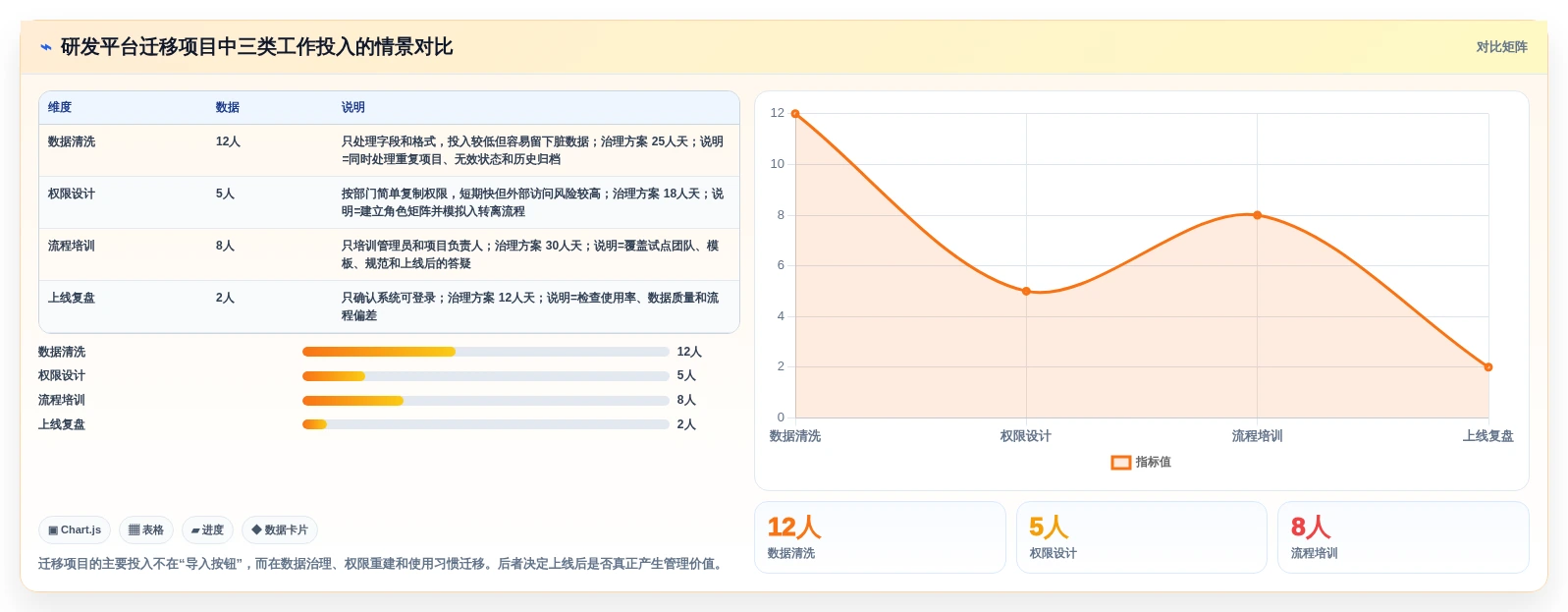Click the chart data point for 权限设计
The height and width of the screenshot is (612, 1568).
pyautogui.click(x=1026, y=291)
